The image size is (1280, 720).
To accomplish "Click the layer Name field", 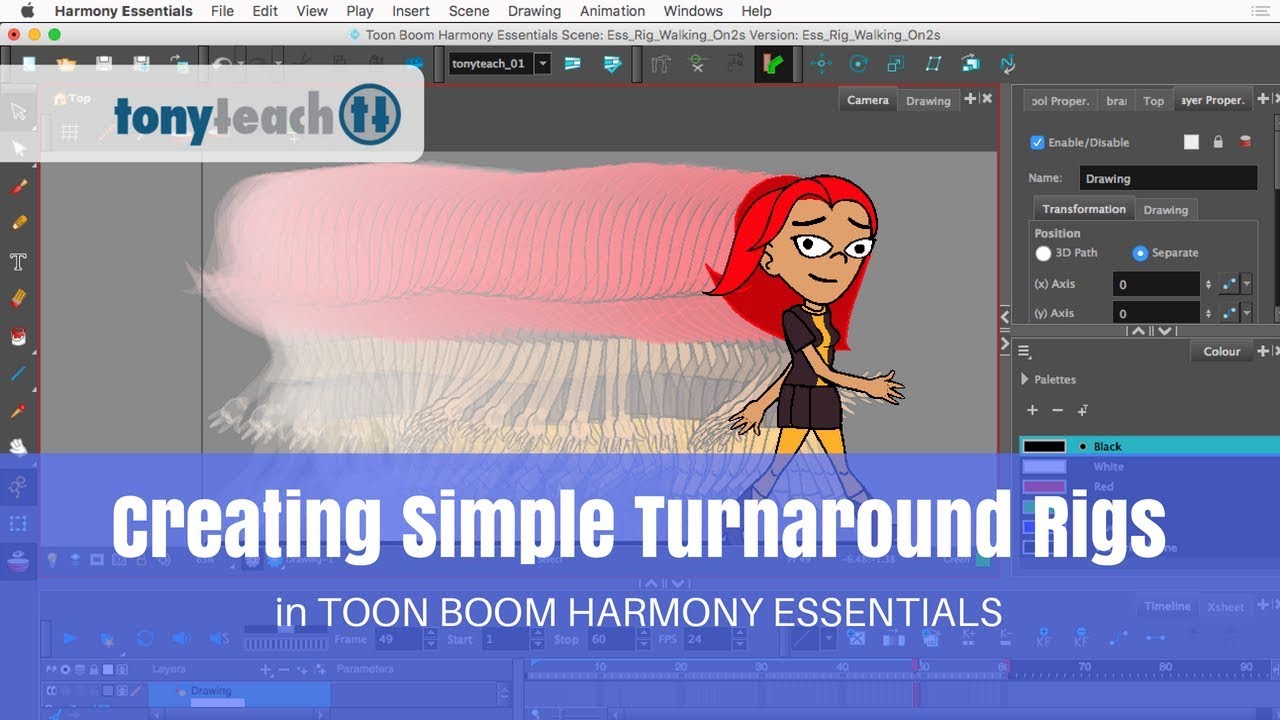I will pos(1168,178).
